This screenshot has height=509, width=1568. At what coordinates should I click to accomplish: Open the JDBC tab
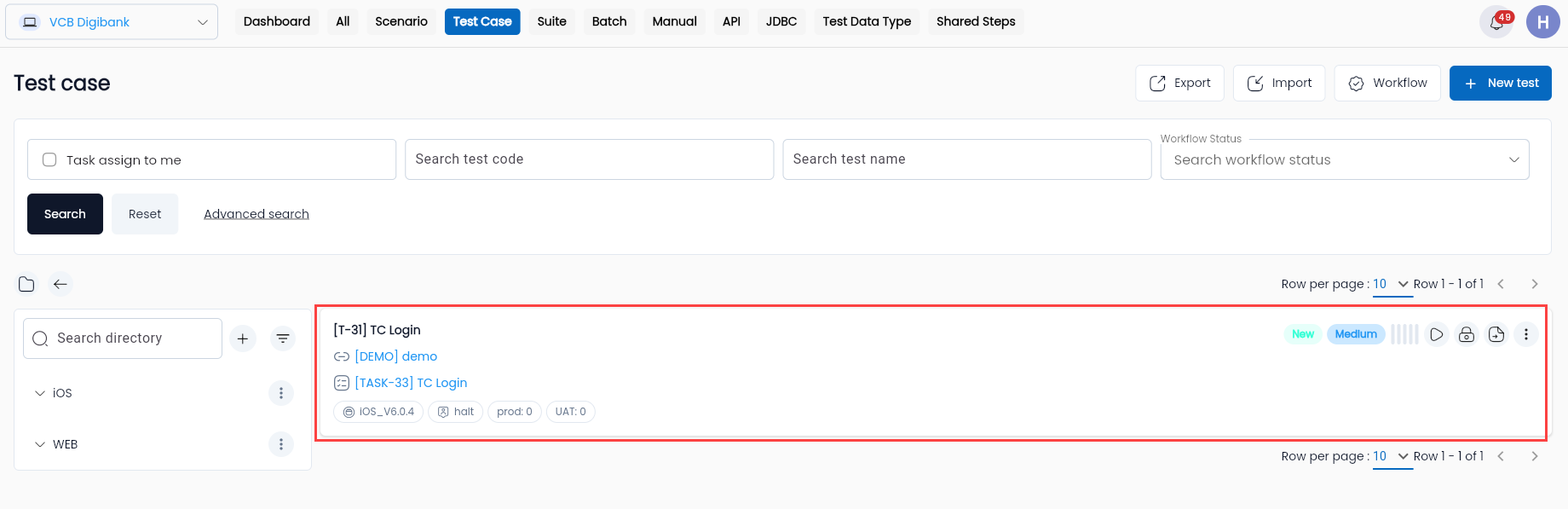(781, 21)
